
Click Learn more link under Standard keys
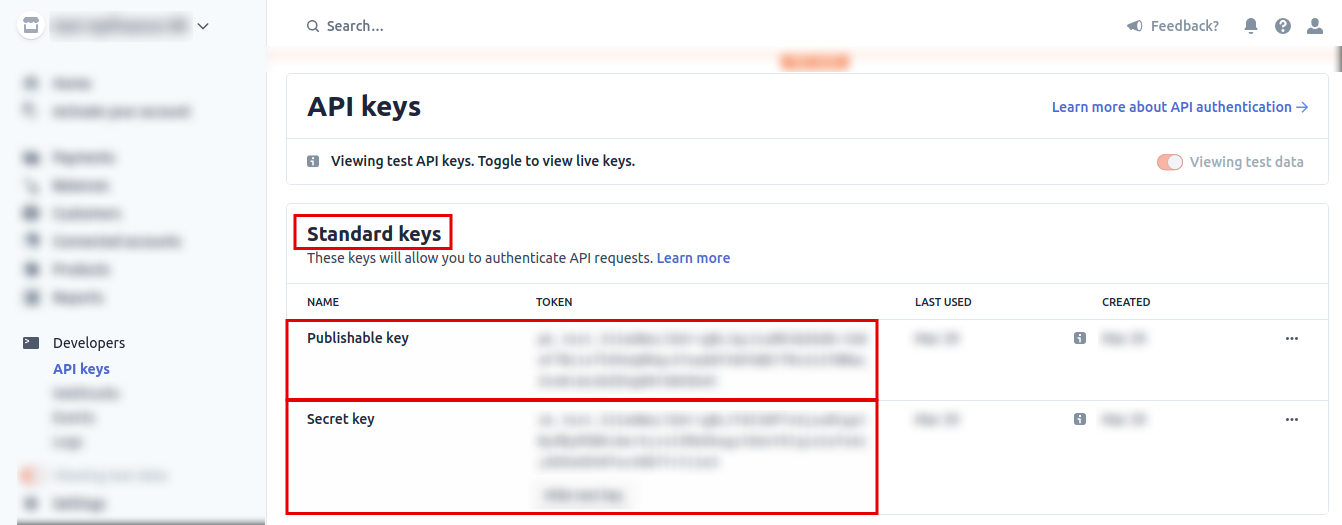(x=693, y=258)
